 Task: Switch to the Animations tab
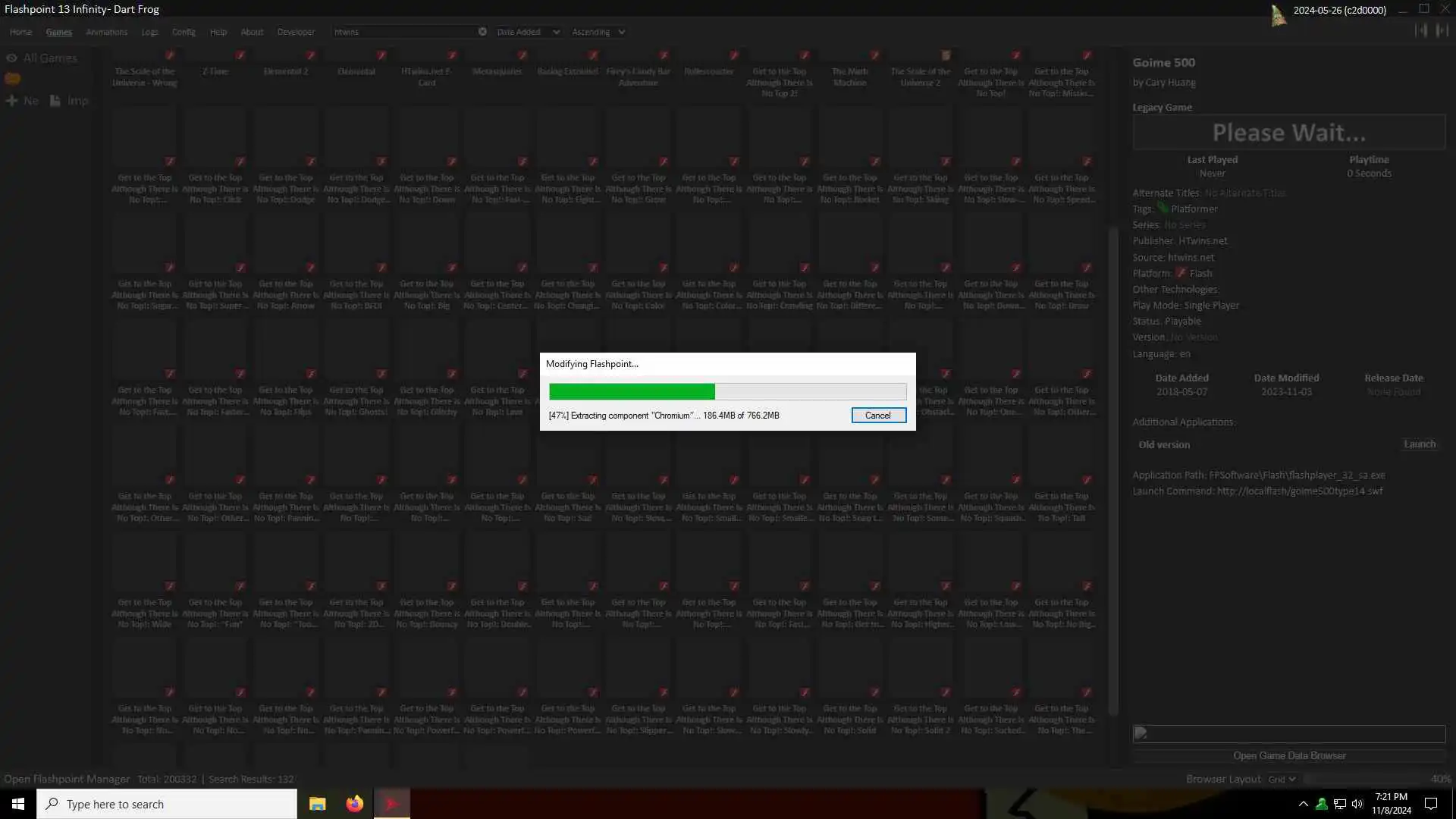[x=106, y=32]
